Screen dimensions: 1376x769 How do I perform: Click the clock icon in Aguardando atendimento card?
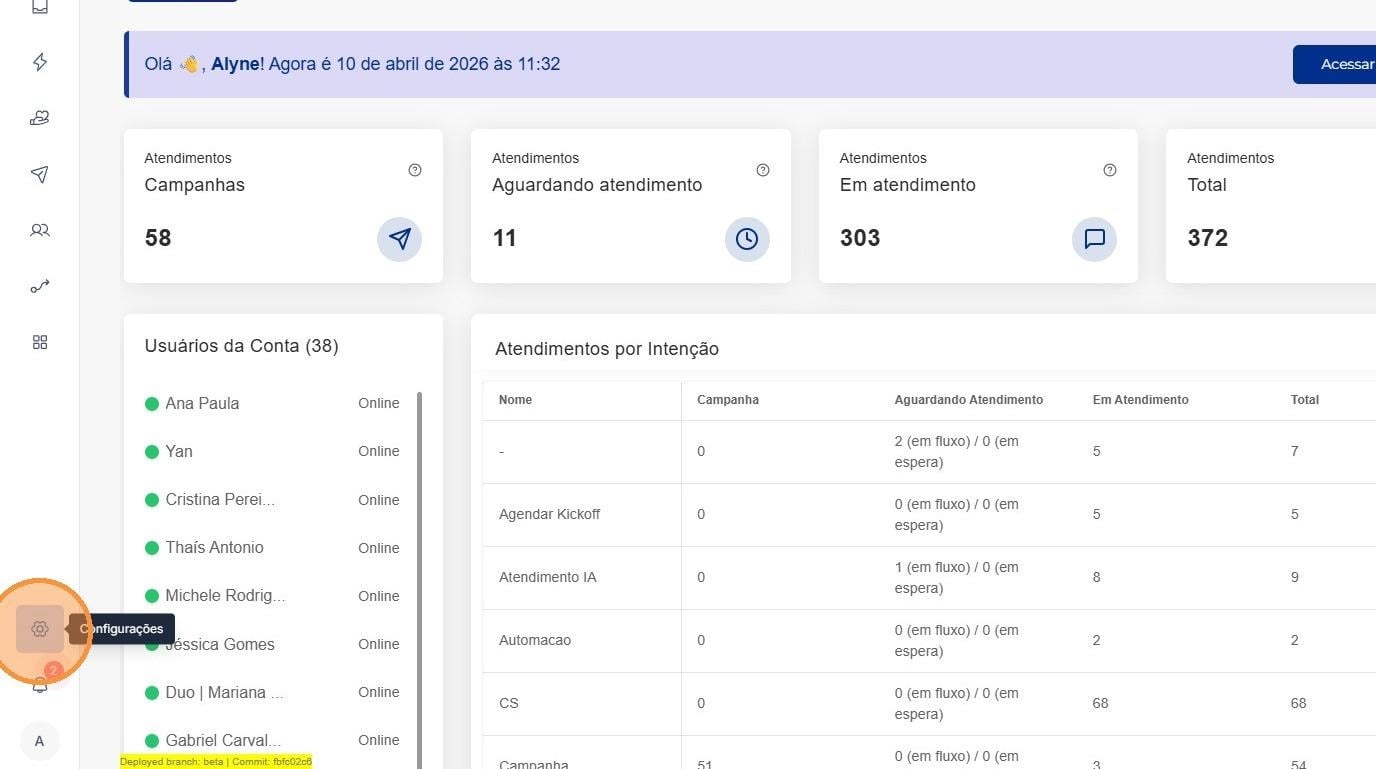(x=747, y=239)
